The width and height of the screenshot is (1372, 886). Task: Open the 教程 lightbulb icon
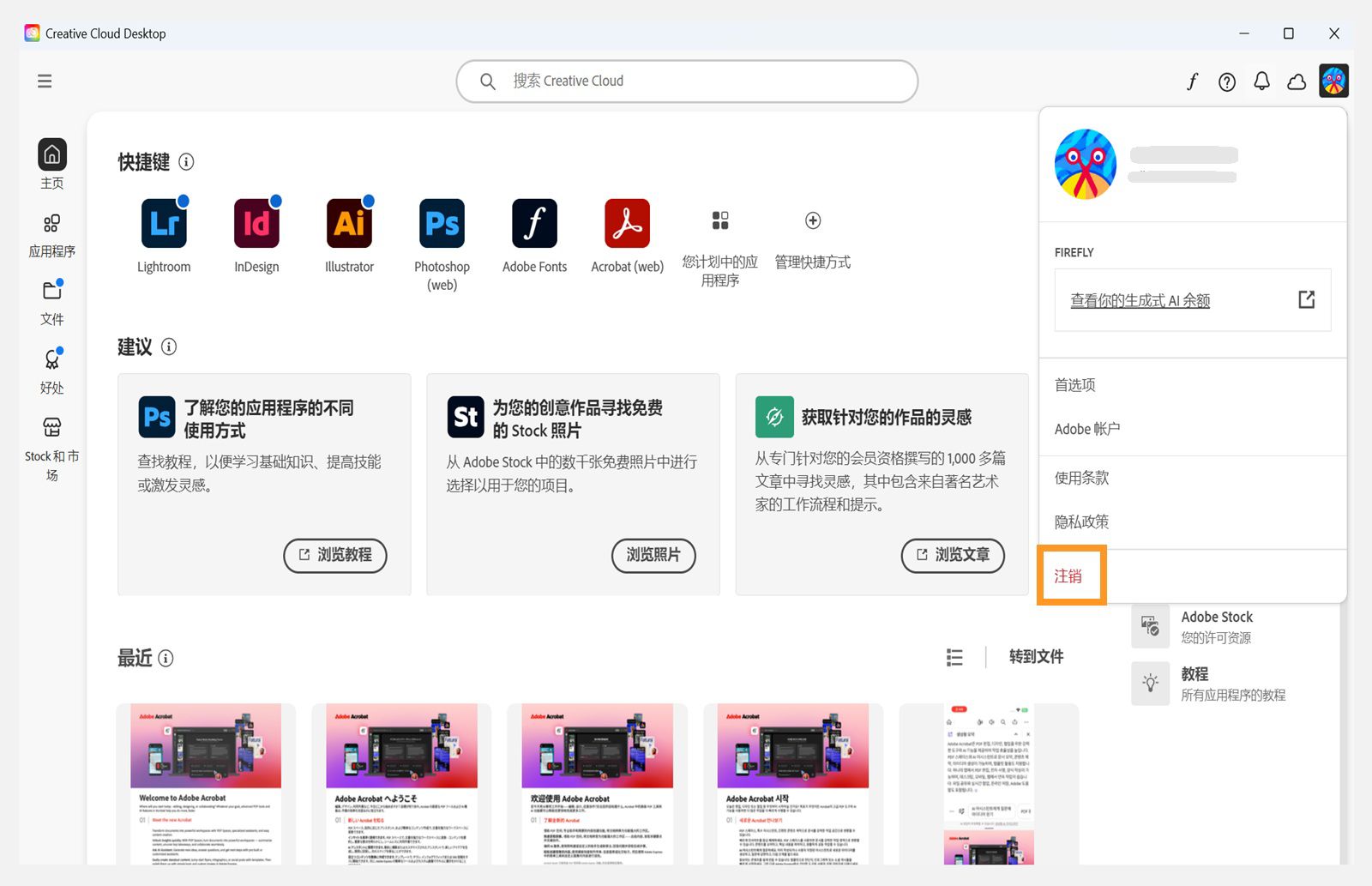(1151, 683)
